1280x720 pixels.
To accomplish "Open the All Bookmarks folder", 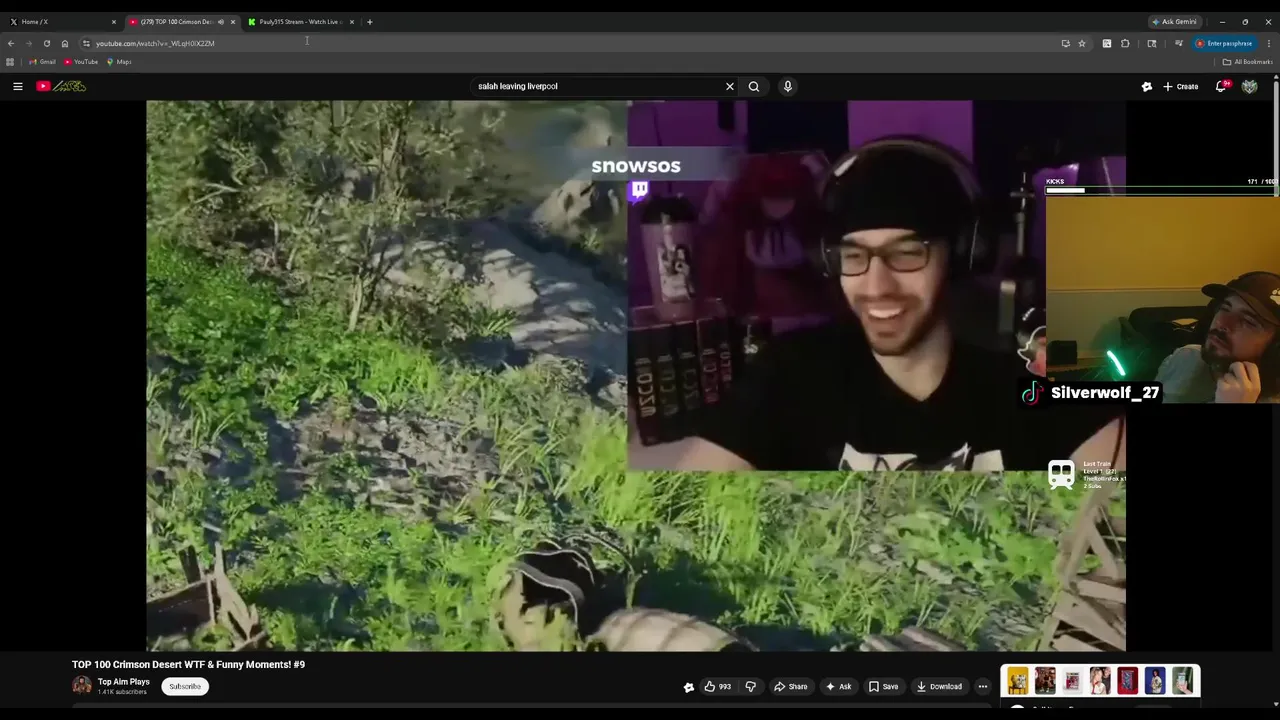I will point(1247,62).
